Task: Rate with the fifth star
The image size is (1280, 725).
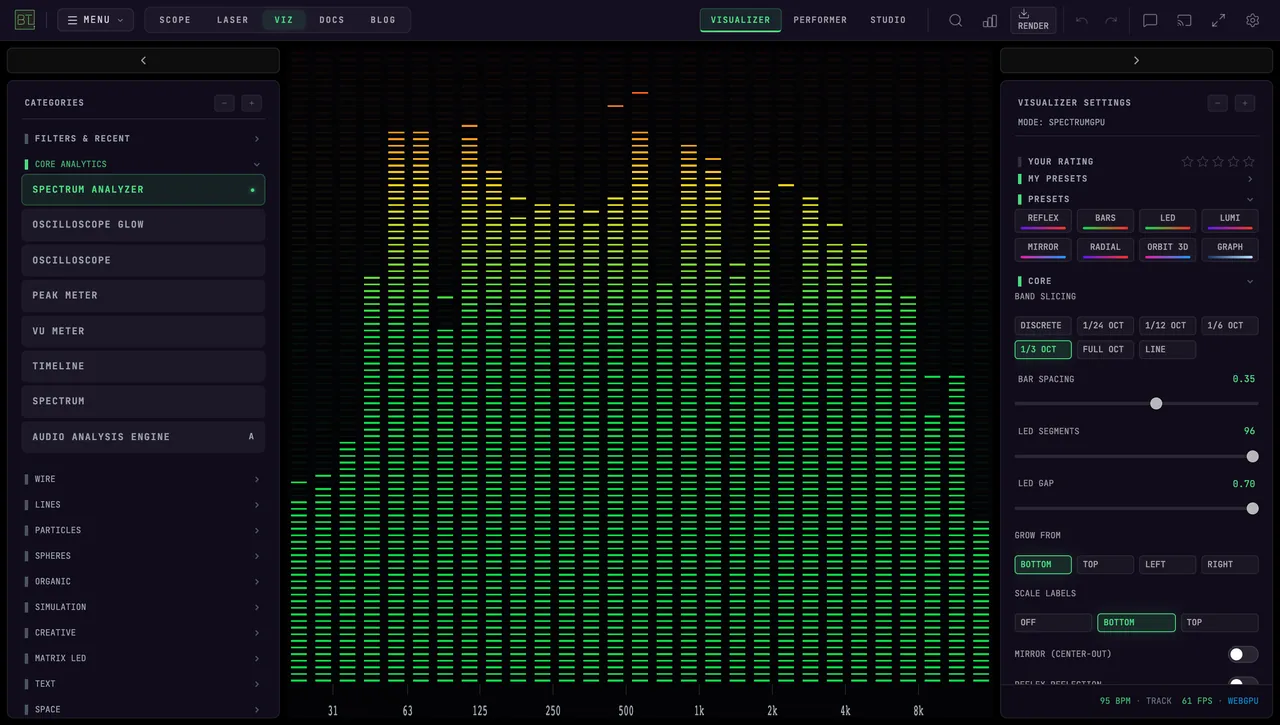Action: tap(1248, 161)
